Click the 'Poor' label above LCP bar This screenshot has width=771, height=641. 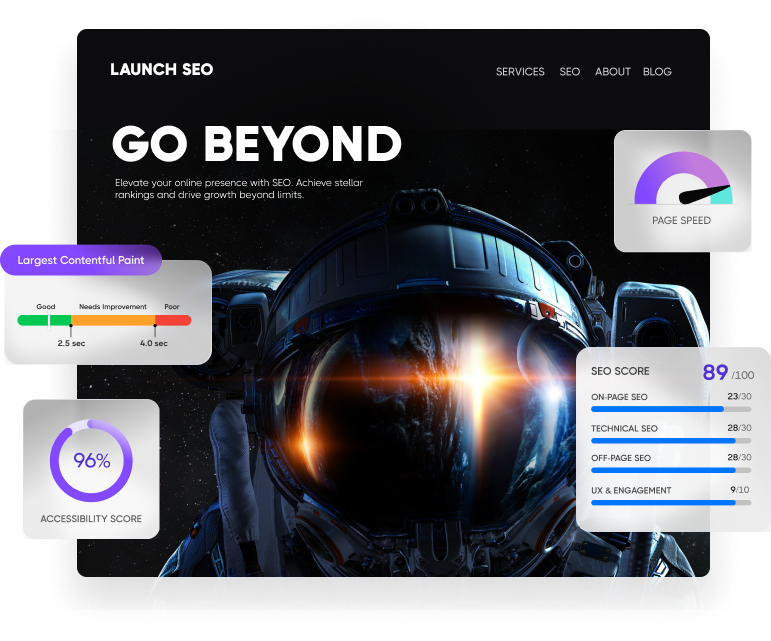pos(172,306)
